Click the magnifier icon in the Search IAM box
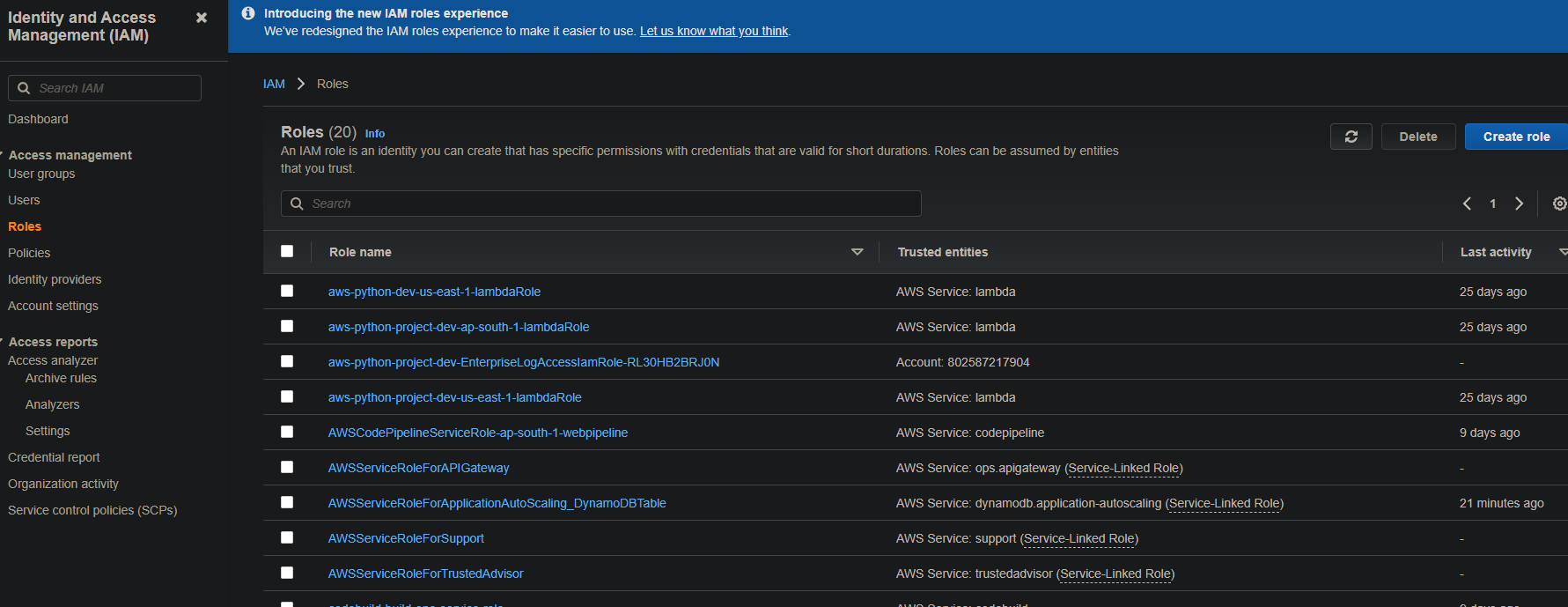 [24, 88]
